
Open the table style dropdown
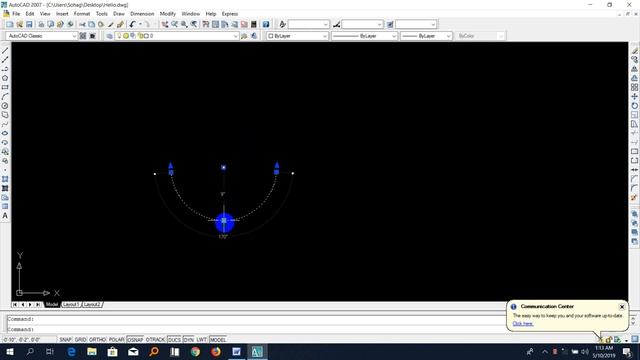pos(416,24)
